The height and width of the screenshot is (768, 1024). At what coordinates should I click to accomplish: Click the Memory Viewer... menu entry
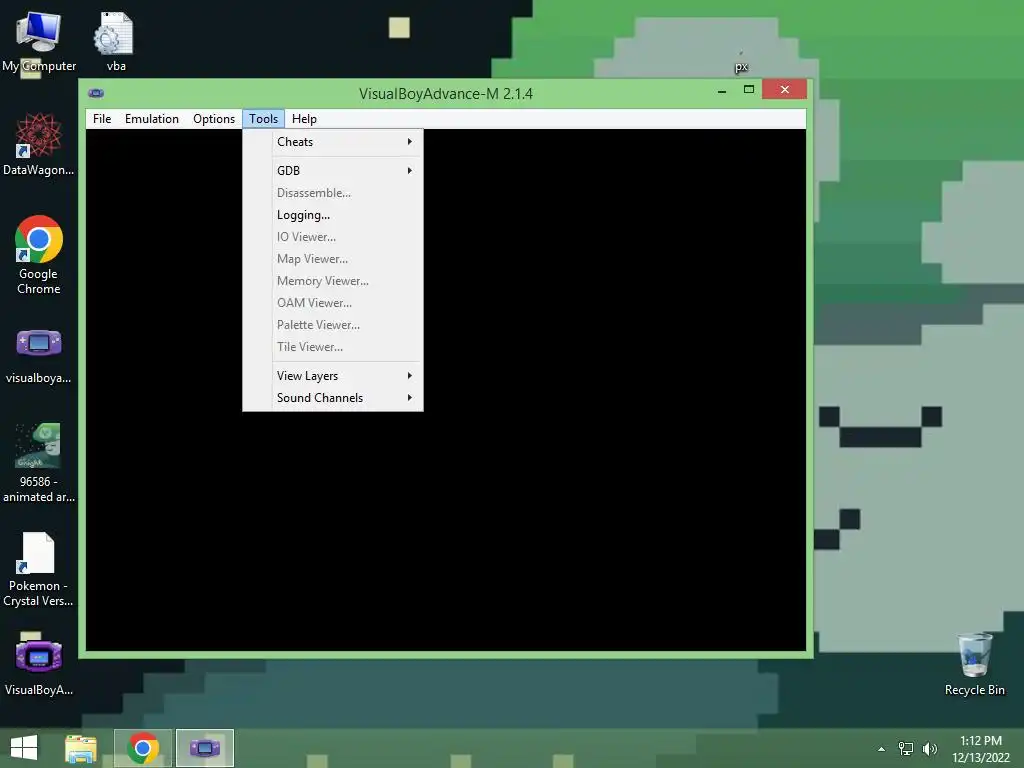click(x=333, y=281)
